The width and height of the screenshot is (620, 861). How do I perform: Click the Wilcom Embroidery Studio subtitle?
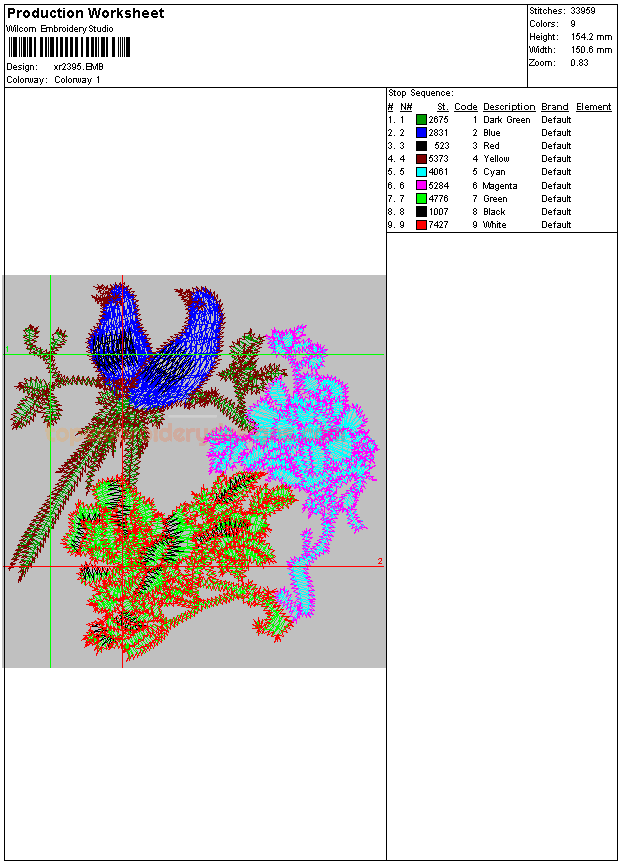pyautogui.click(x=60, y=29)
